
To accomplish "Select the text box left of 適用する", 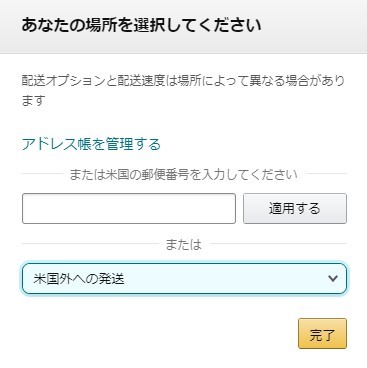I will coord(129,208).
